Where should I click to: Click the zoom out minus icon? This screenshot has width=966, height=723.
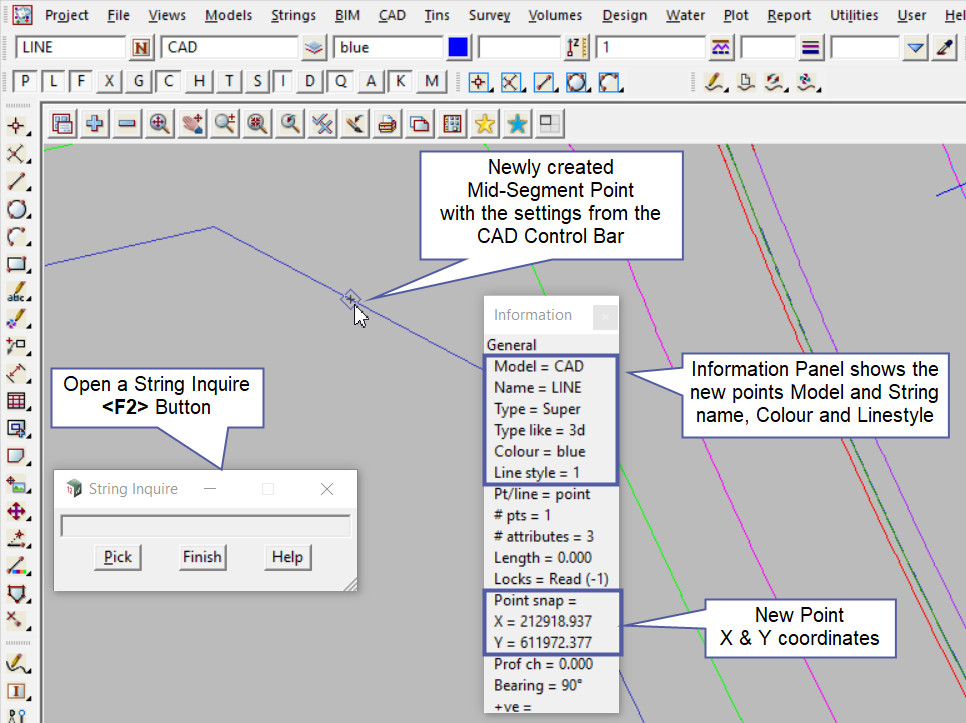(x=127, y=123)
